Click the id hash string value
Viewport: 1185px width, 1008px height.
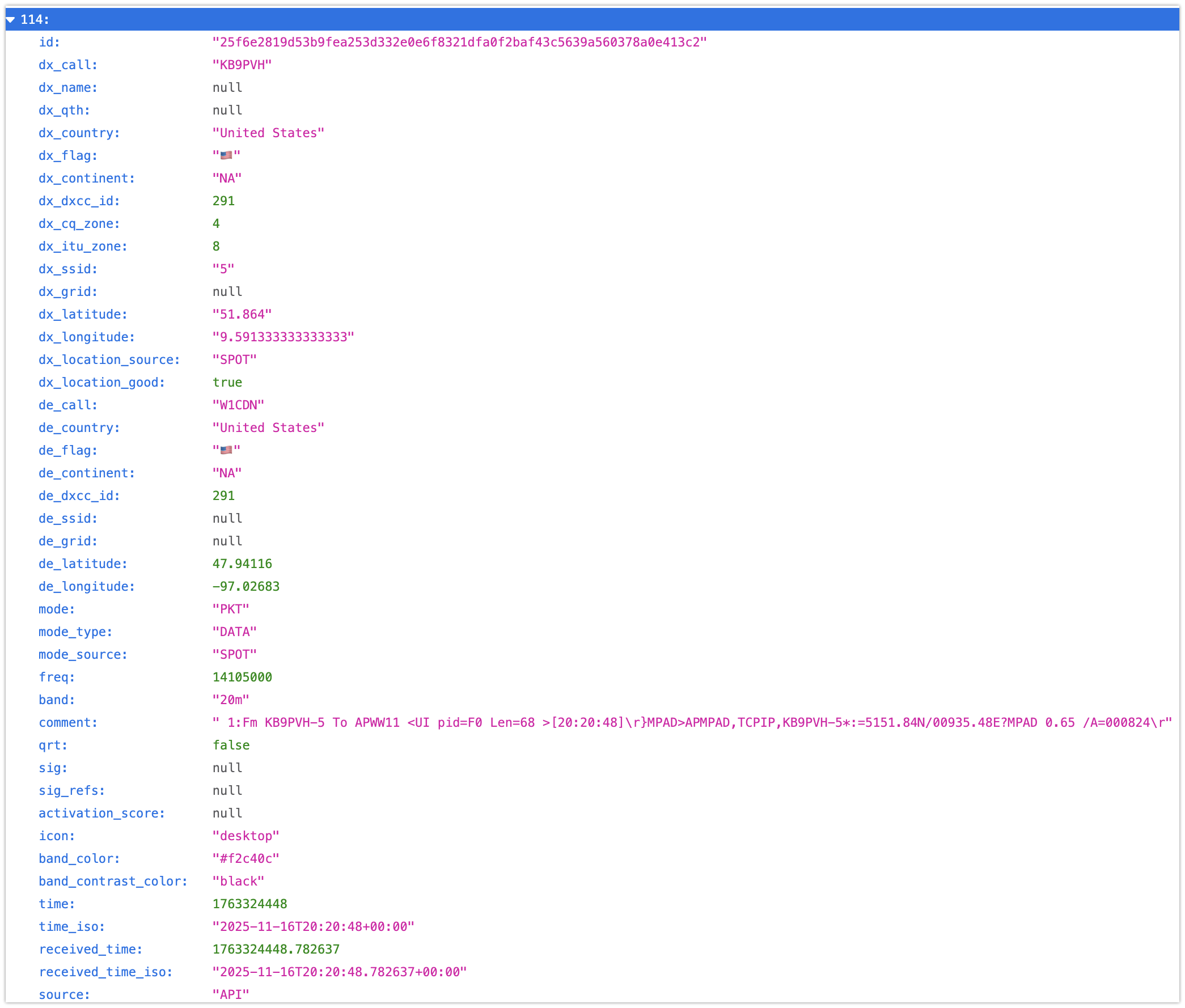[x=459, y=43]
